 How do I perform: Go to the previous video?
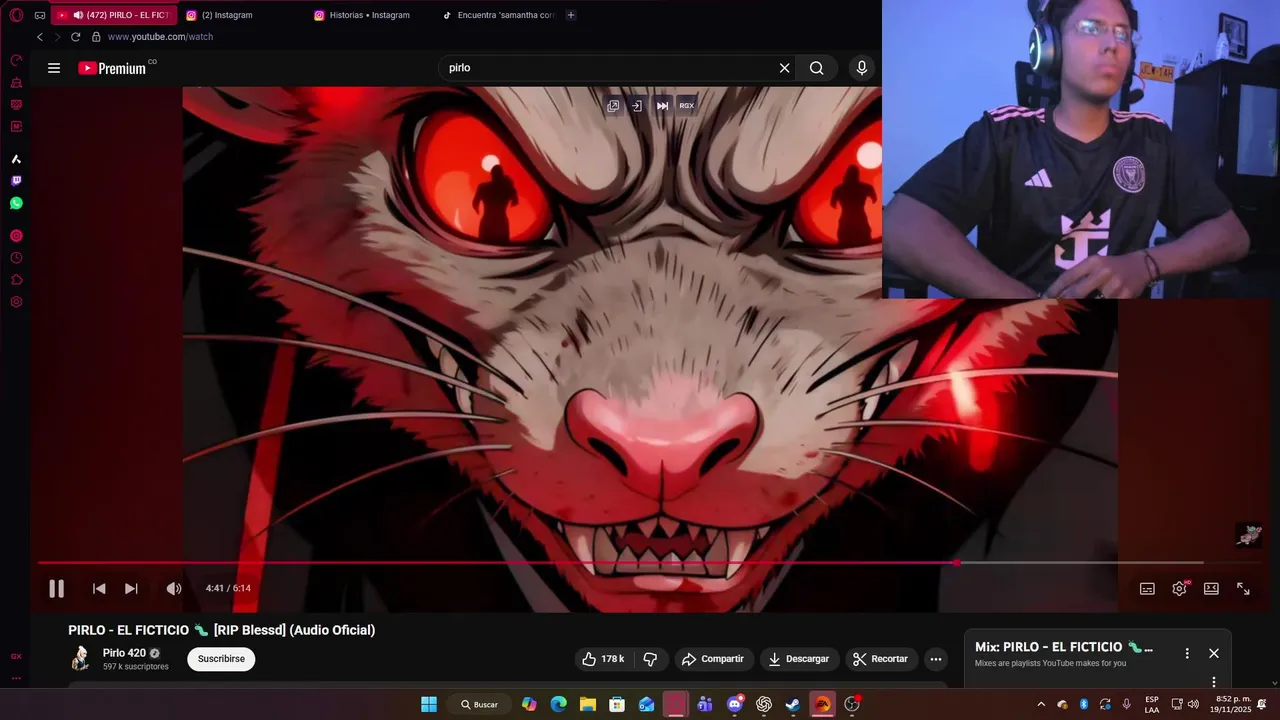(x=99, y=589)
